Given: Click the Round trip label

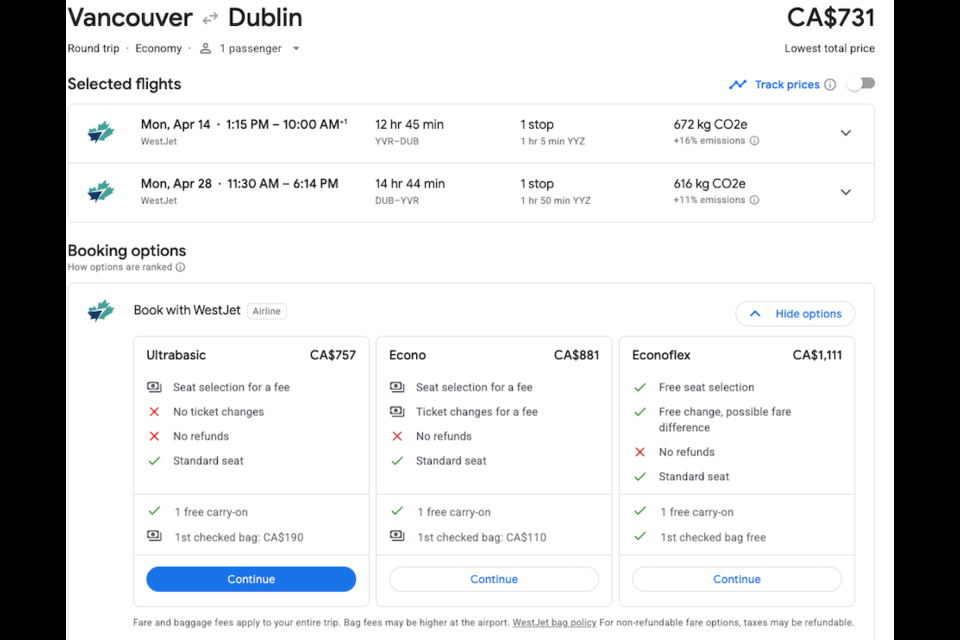Looking at the screenshot, I should (x=94, y=48).
